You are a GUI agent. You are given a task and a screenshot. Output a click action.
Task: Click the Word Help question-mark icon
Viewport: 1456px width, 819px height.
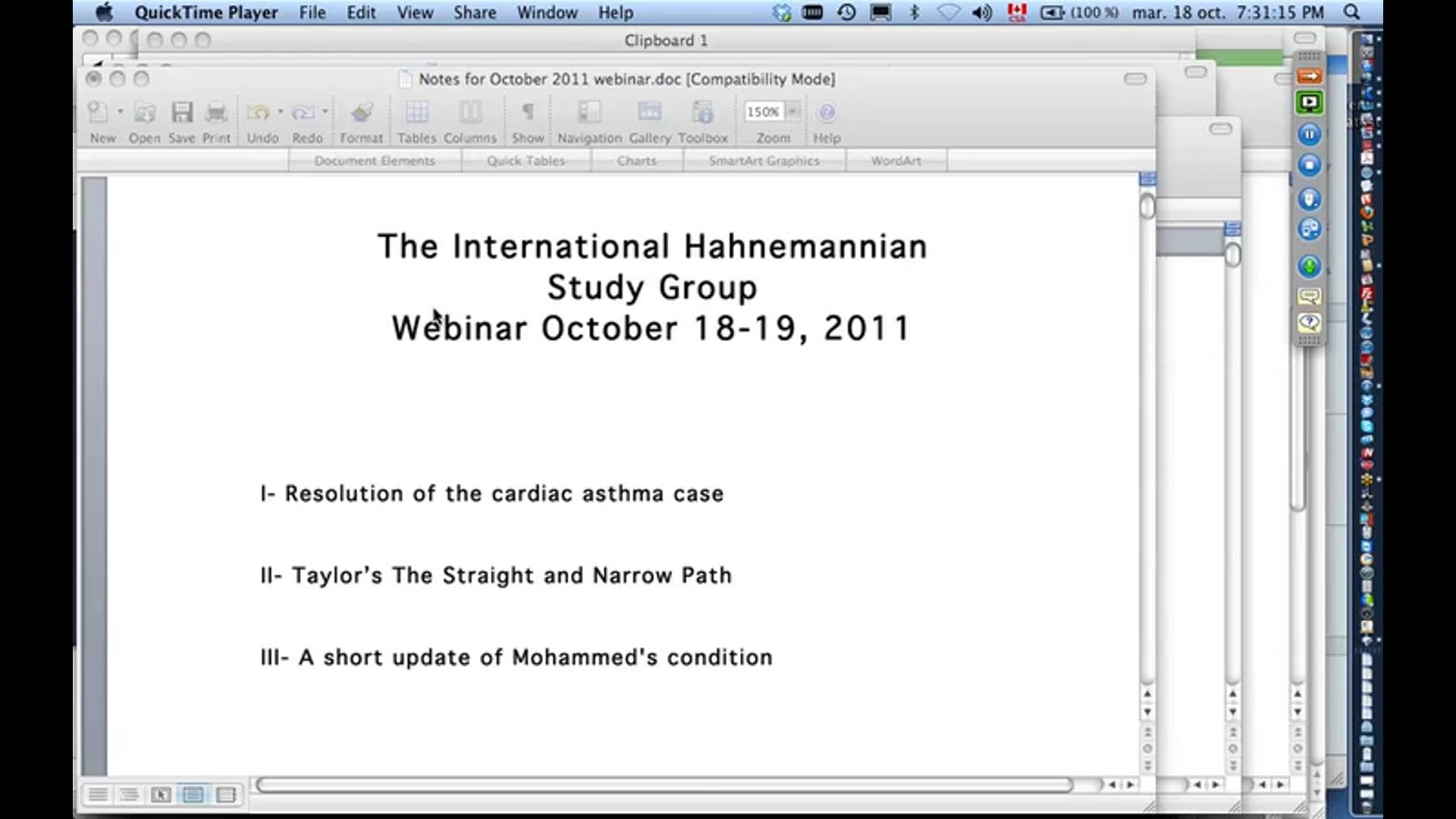click(x=827, y=112)
